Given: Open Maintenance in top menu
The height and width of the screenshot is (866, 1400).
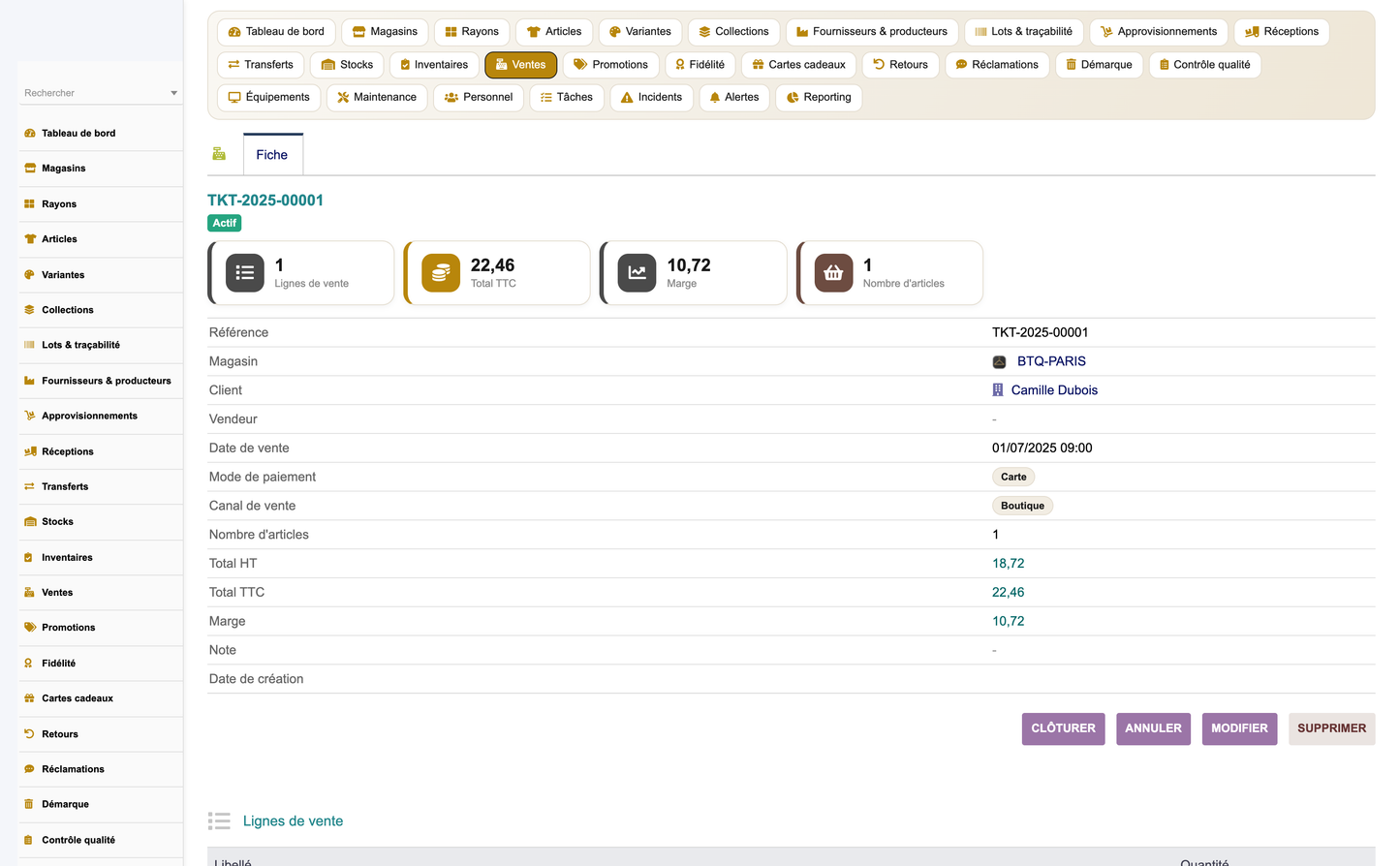Looking at the screenshot, I should point(377,98).
